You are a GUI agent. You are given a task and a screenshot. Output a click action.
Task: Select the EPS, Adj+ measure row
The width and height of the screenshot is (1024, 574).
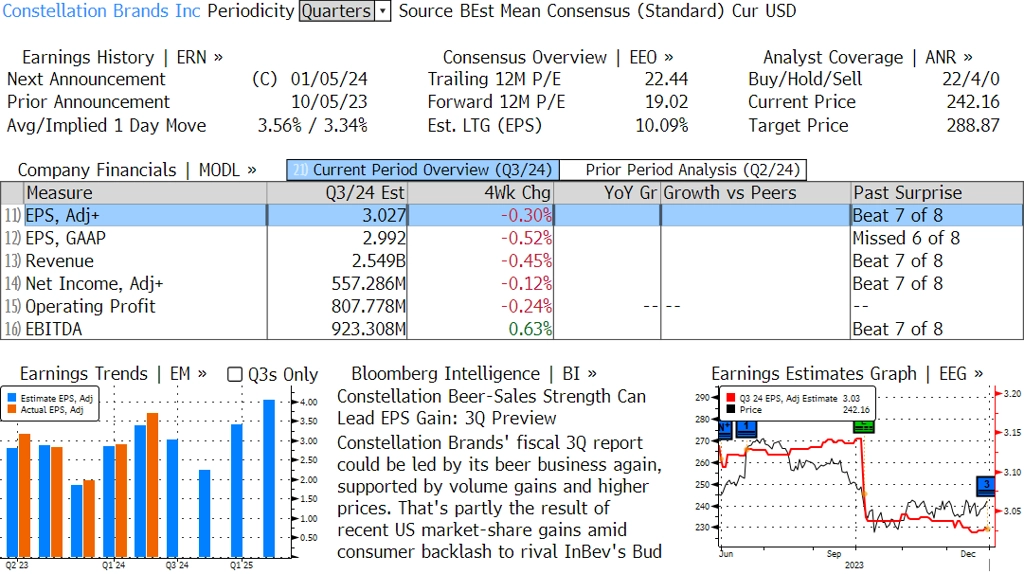512,215
